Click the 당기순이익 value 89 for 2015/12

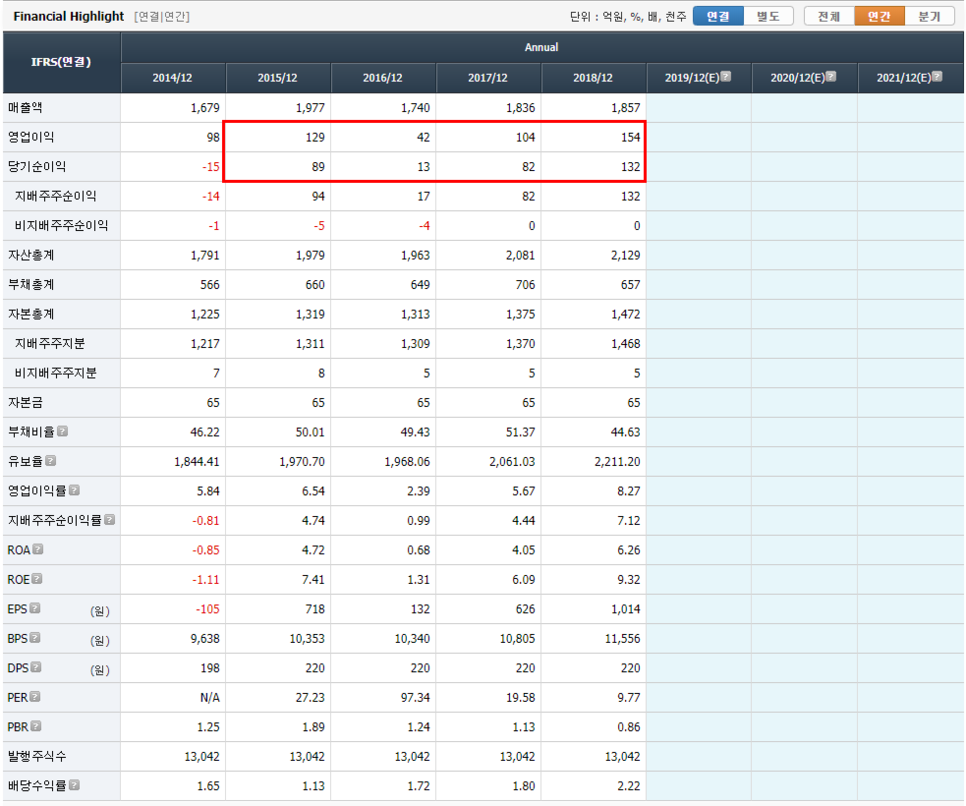(318, 166)
